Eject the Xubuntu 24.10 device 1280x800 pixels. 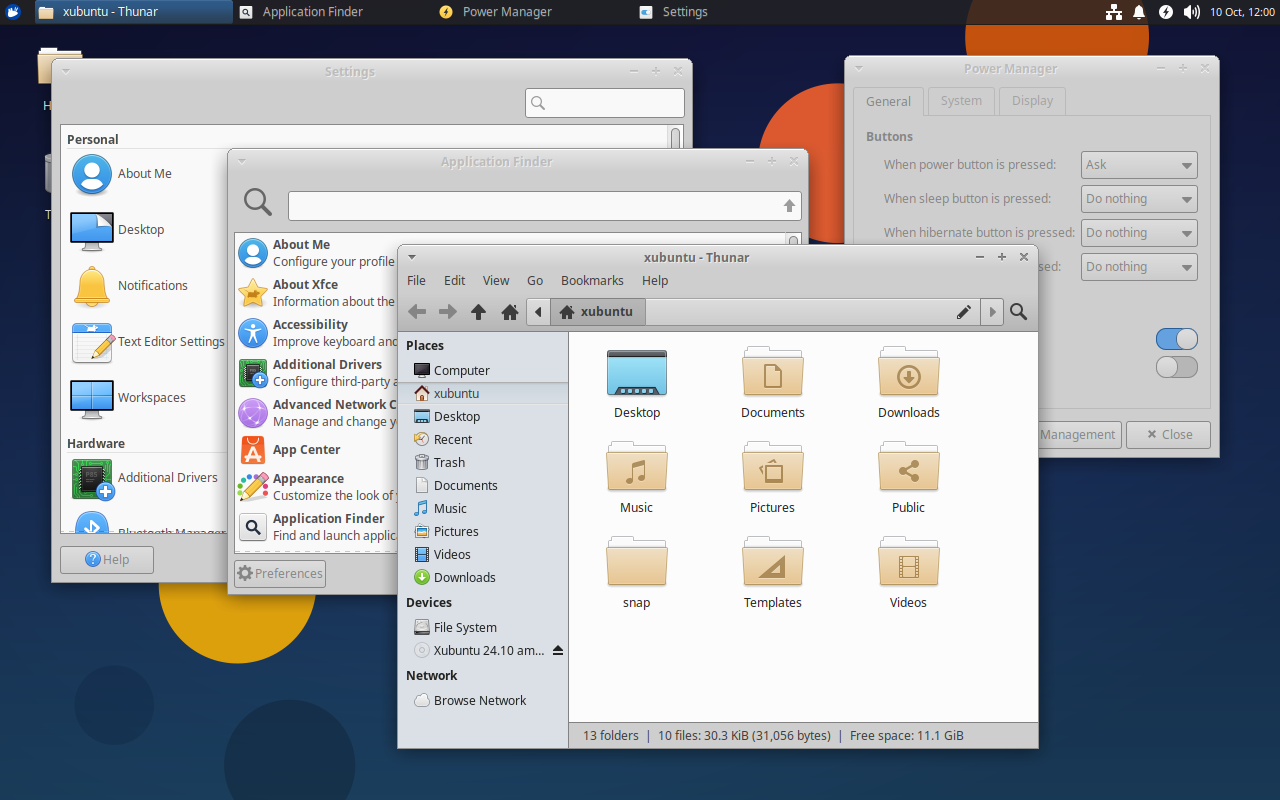tap(558, 650)
